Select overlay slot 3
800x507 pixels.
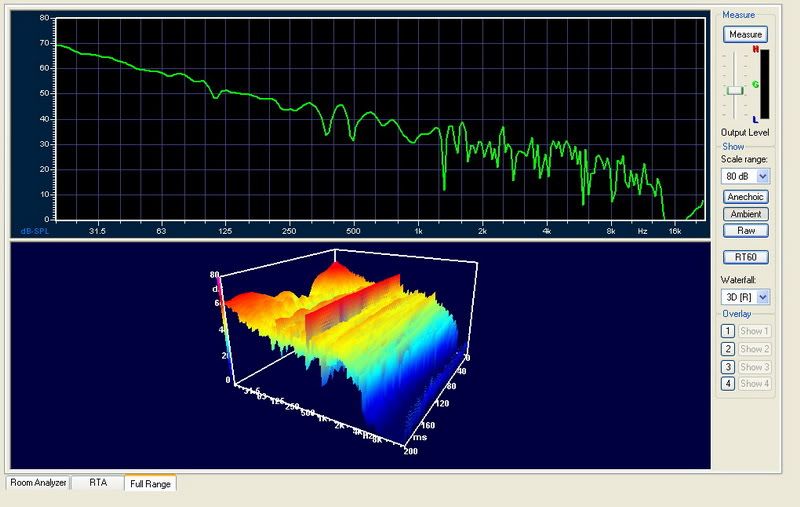pyautogui.click(x=727, y=367)
